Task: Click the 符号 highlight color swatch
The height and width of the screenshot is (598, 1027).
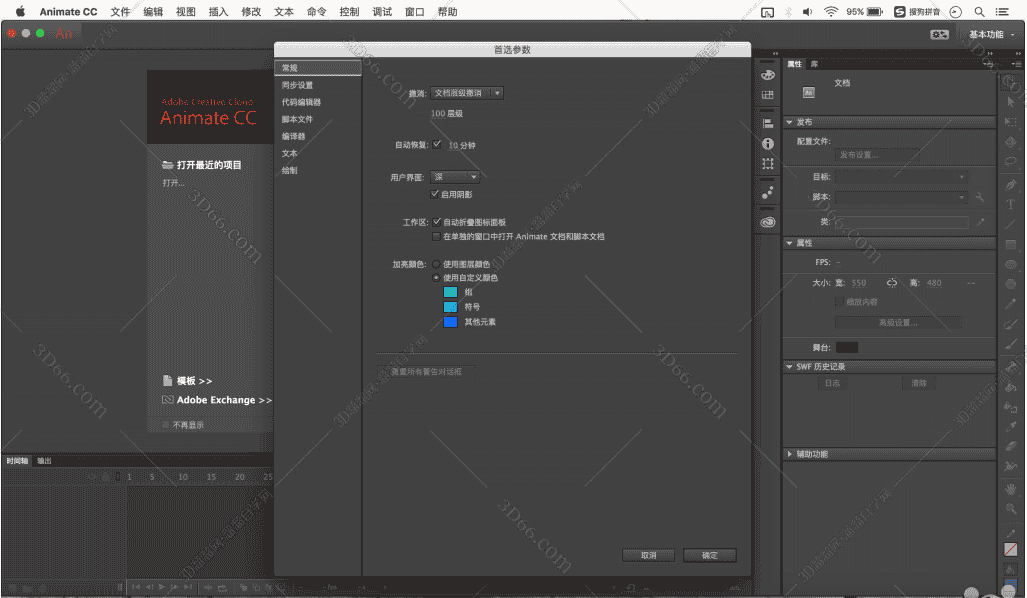Action: [453, 307]
